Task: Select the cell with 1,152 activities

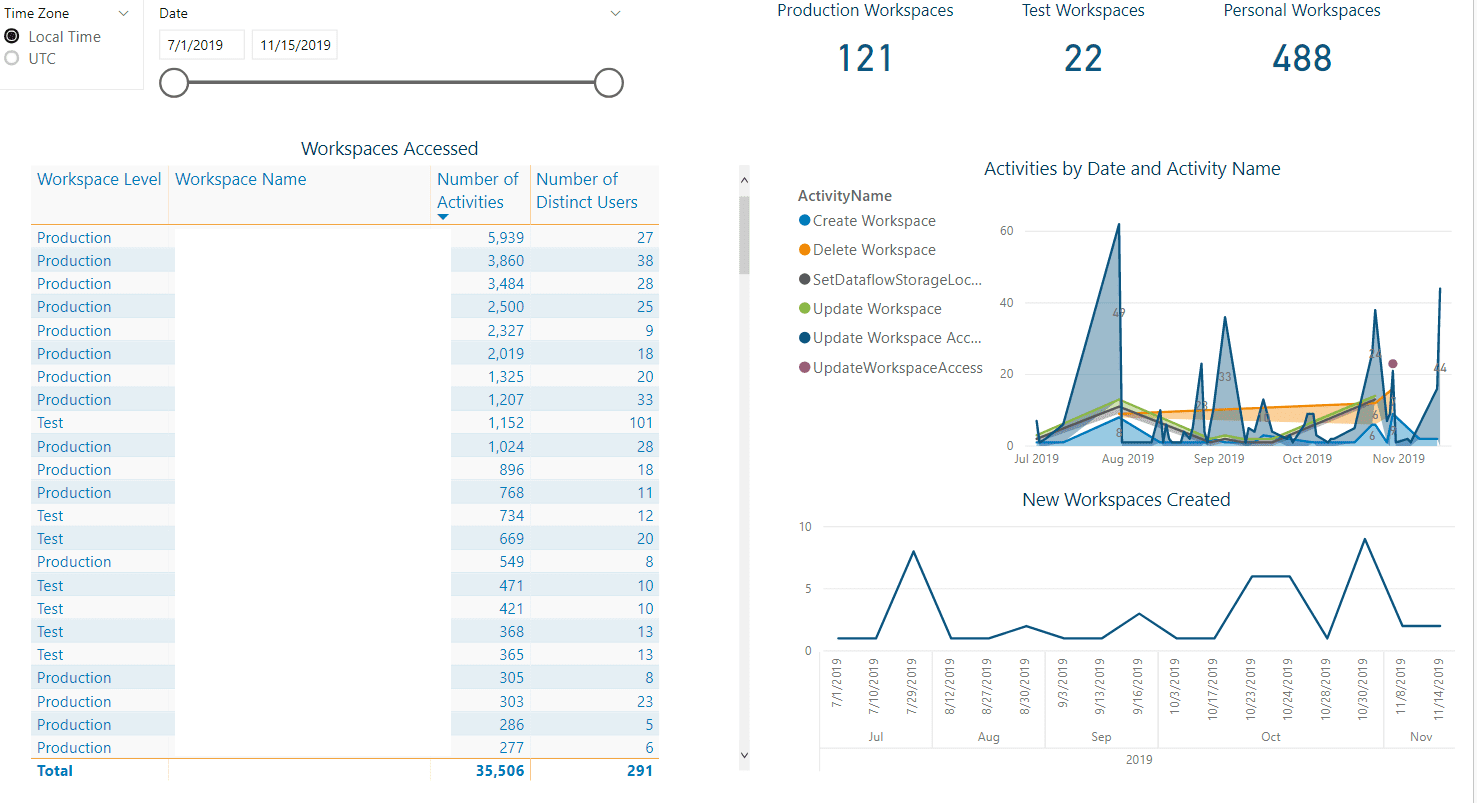Action: [505, 423]
